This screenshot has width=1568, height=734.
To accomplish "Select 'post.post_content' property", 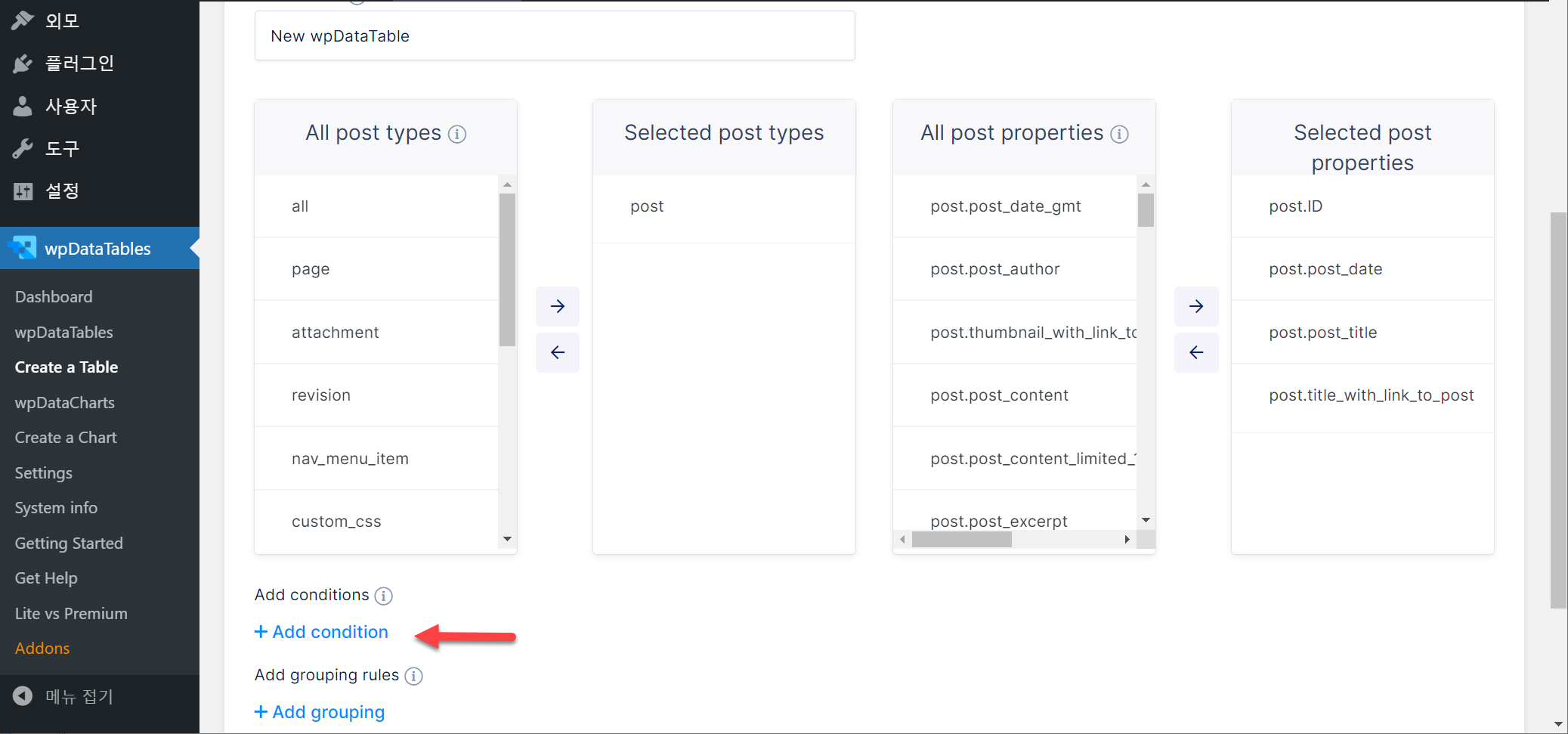I will (x=1015, y=395).
